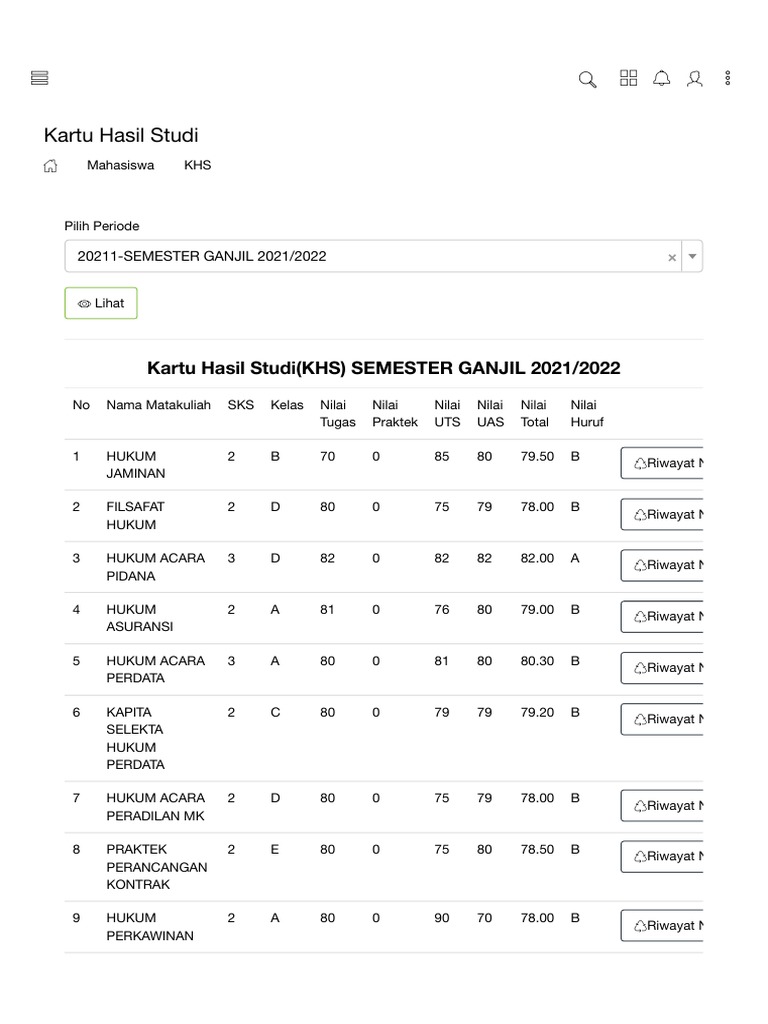Click the user profile icon
Screen dimensions: 768x1024
click(x=695, y=78)
